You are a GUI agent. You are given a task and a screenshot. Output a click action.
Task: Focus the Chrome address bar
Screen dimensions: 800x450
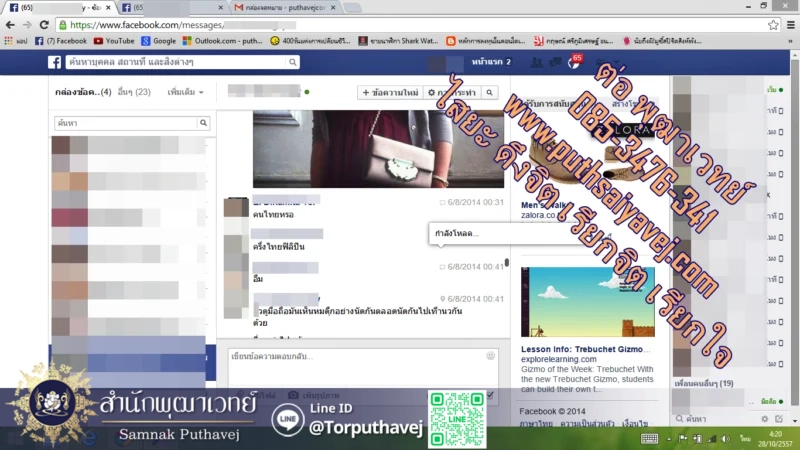[413, 24]
